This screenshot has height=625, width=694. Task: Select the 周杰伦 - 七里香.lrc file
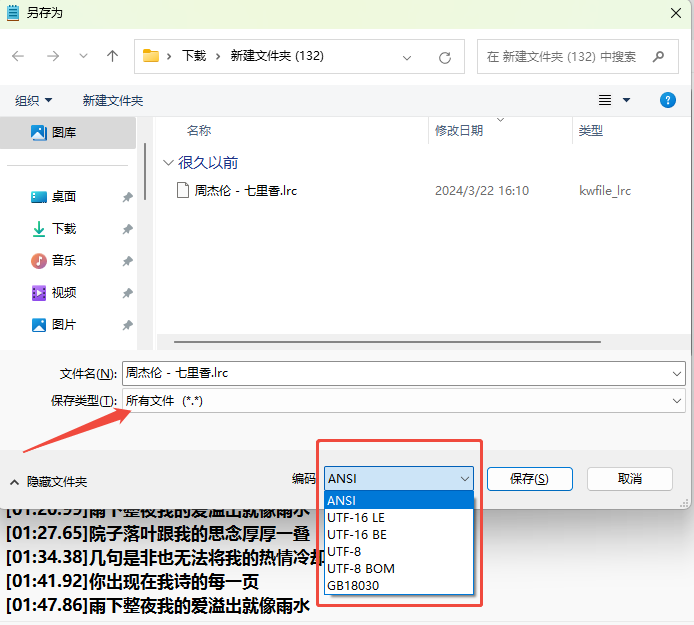(x=245, y=190)
